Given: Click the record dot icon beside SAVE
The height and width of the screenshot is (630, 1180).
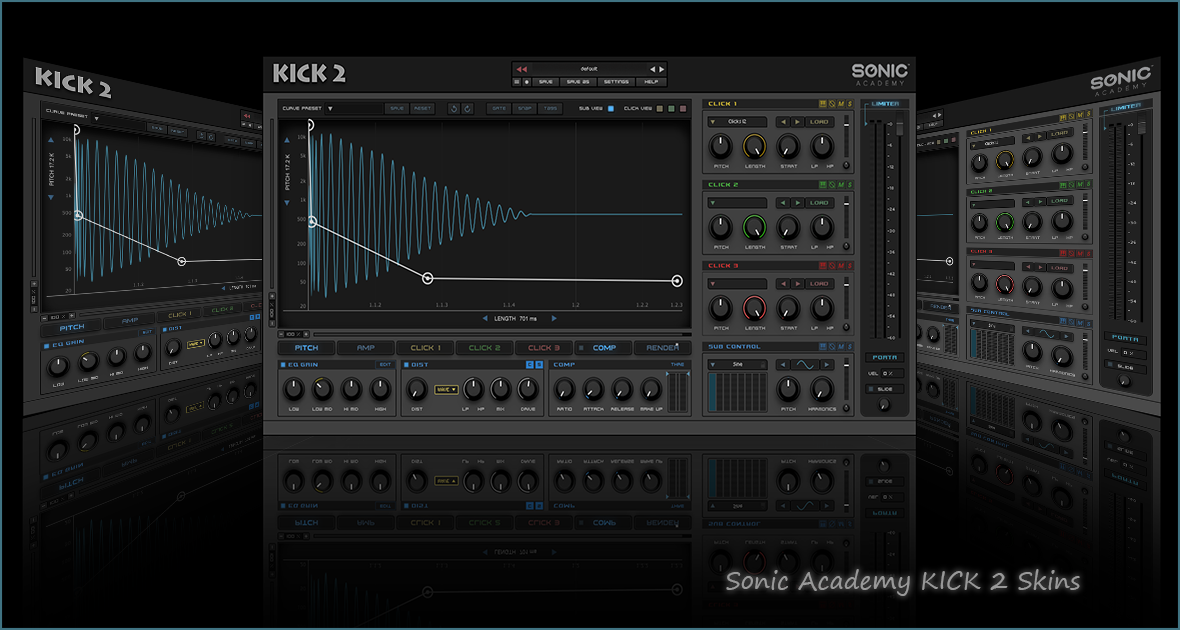Looking at the screenshot, I should tap(527, 82).
